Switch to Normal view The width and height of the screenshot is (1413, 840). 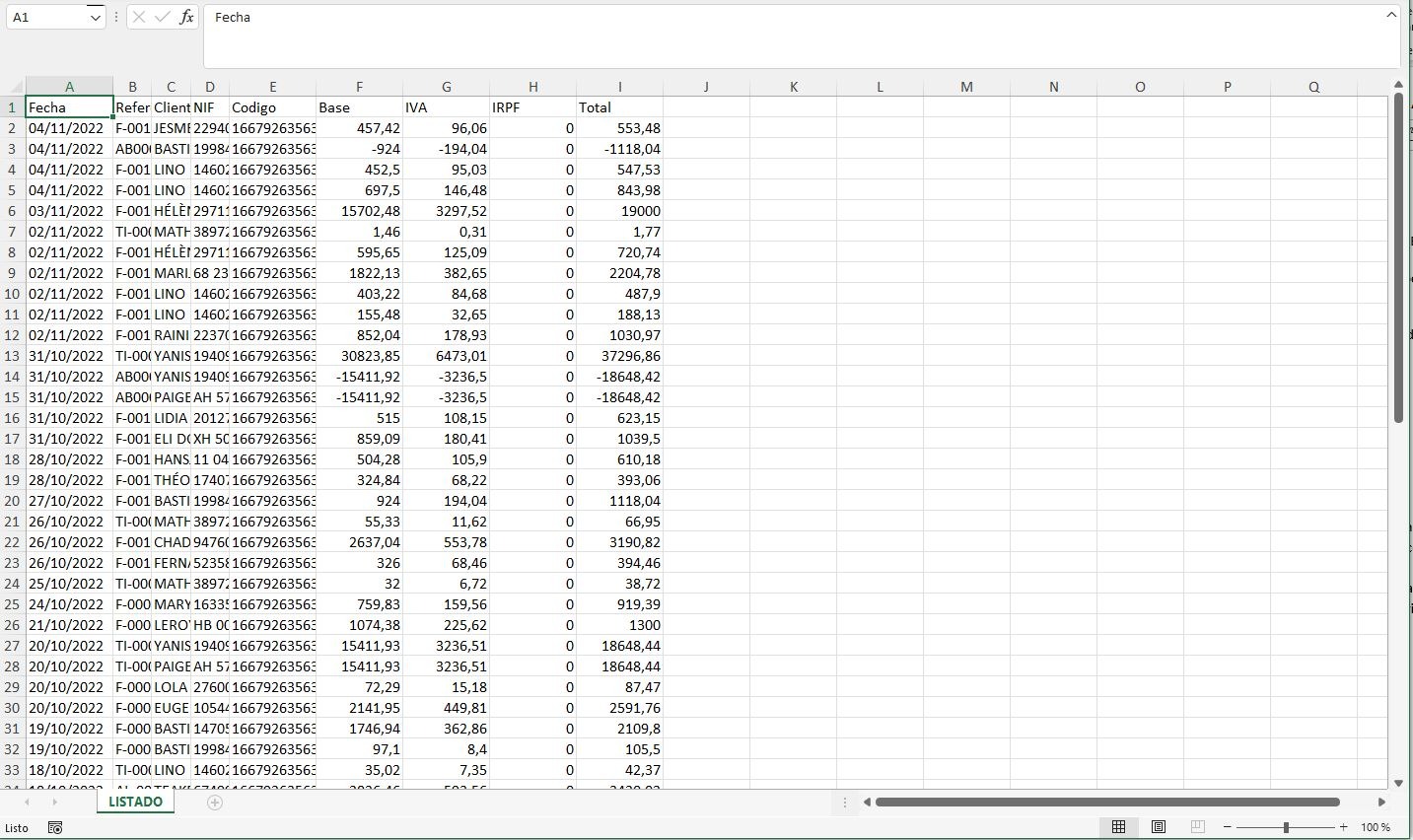point(1118,827)
